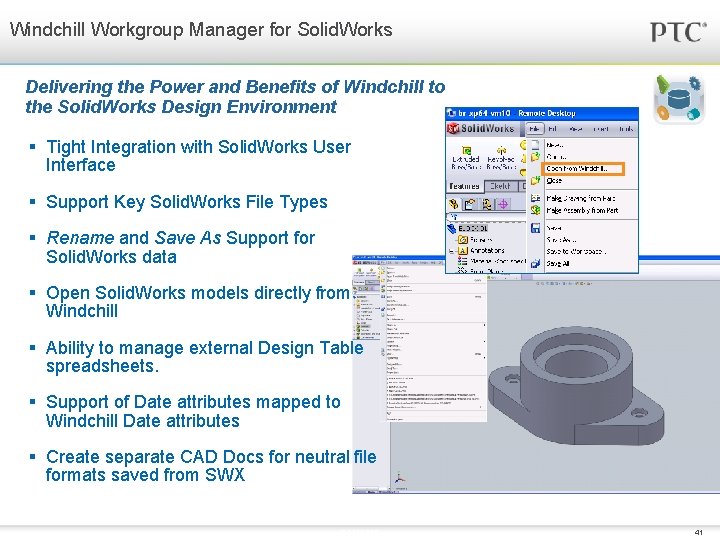Click the Remote Desktop window title bar
The image size is (720, 540).
pos(542,113)
